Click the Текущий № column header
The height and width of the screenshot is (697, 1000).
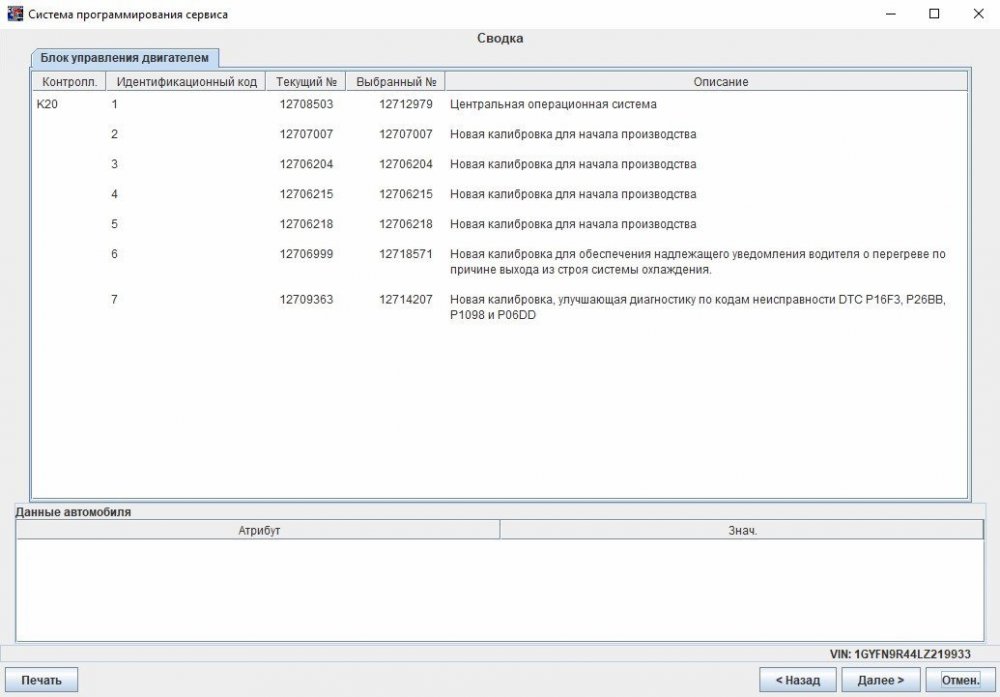click(306, 82)
